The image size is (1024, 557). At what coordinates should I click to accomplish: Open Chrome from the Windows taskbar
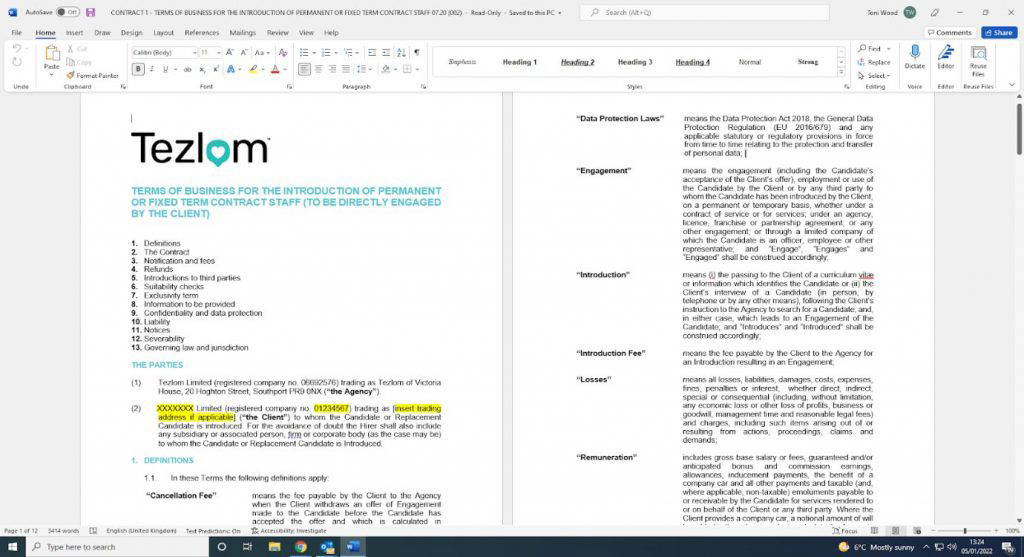pos(300,547)
